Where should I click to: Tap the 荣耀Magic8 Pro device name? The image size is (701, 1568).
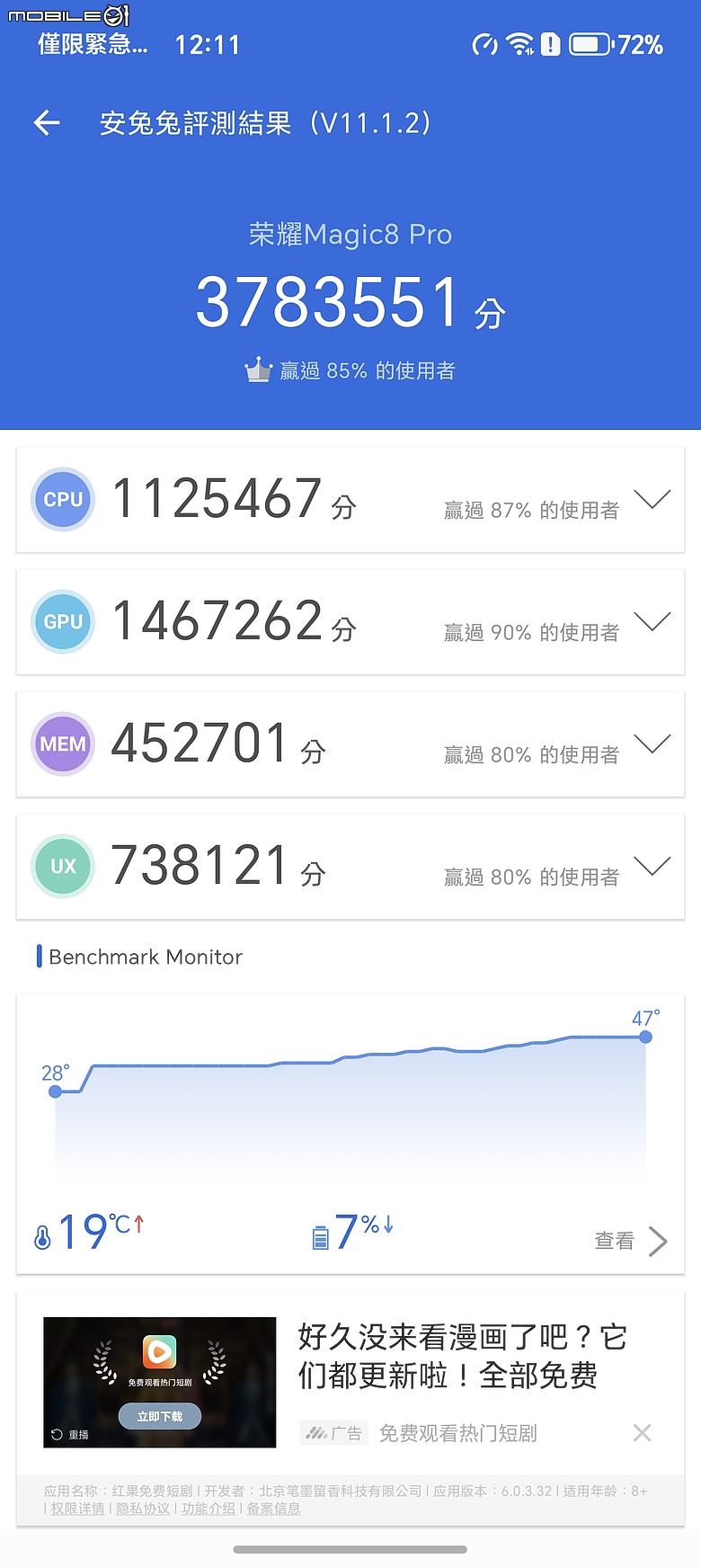350,235
